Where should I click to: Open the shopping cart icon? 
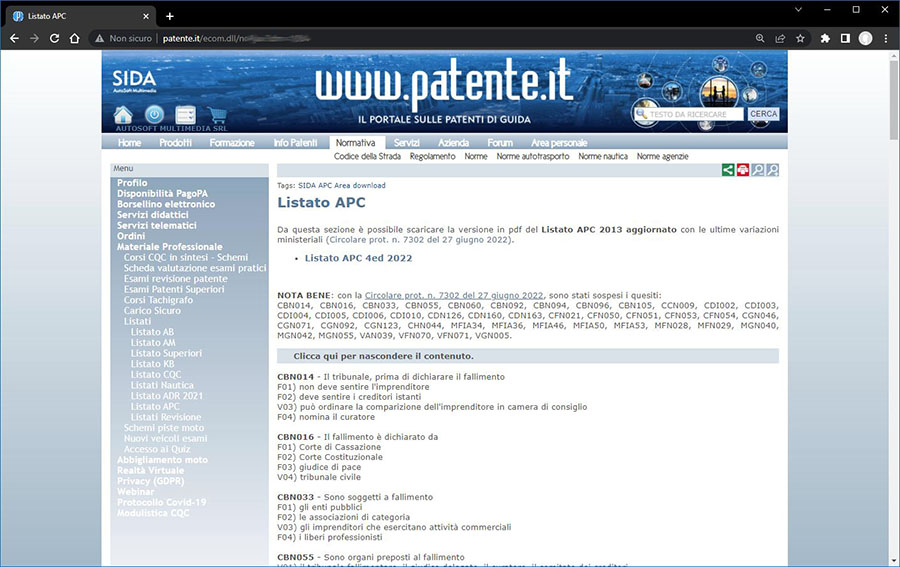[x=217, y=114]
